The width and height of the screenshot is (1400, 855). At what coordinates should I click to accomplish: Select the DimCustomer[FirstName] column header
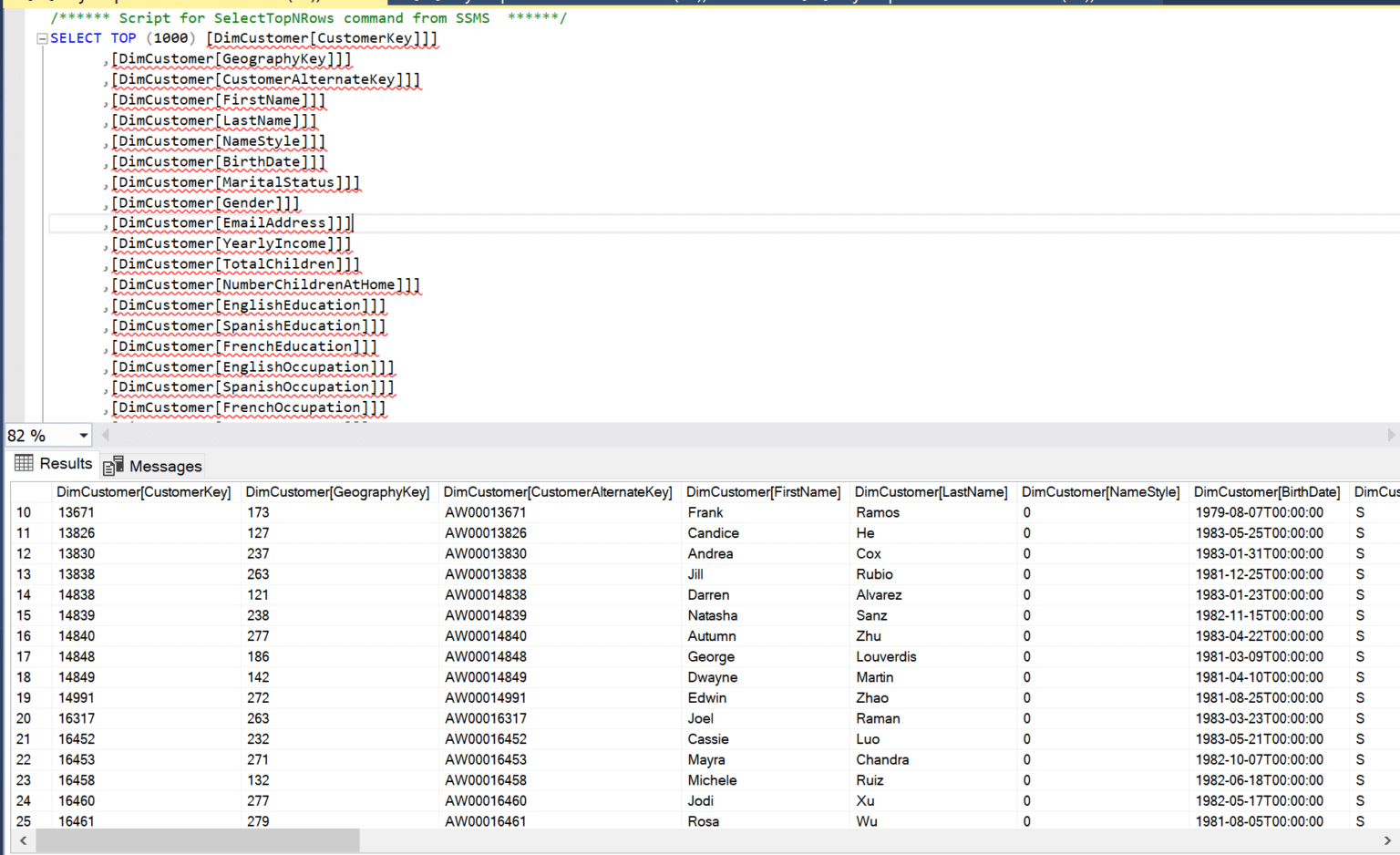(764, 491)
